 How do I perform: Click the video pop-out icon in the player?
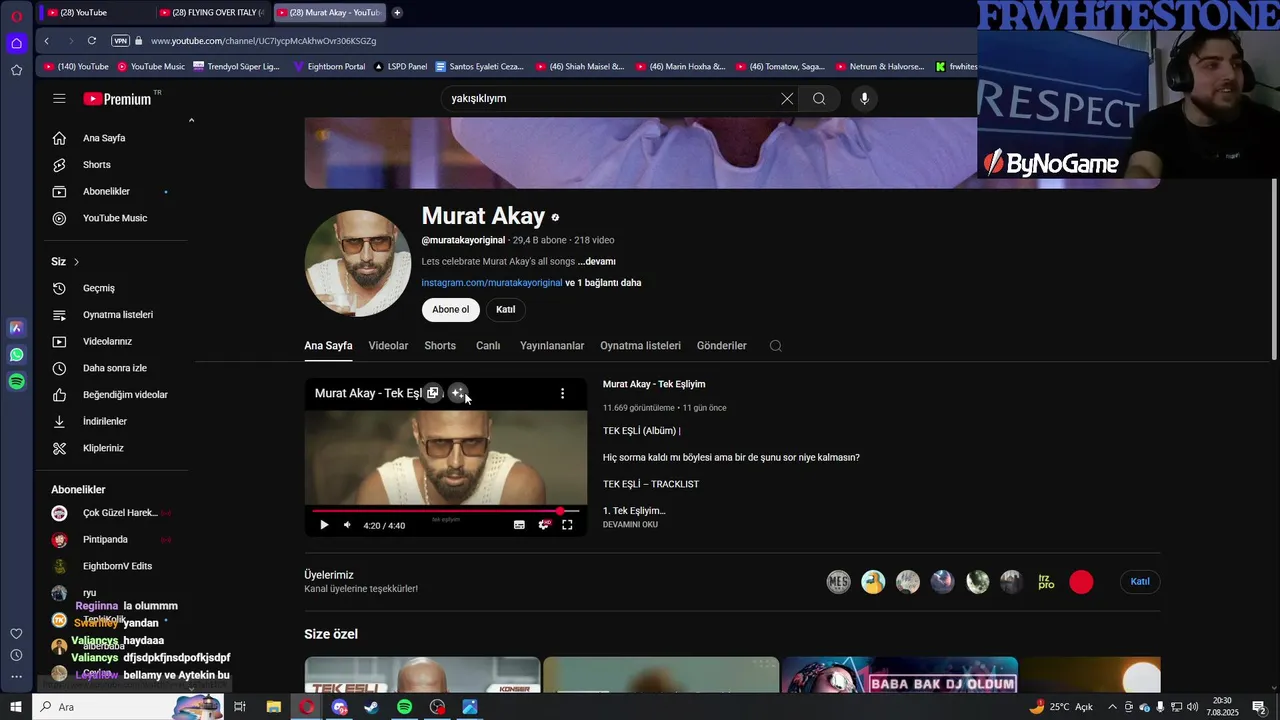click(432, 393)
